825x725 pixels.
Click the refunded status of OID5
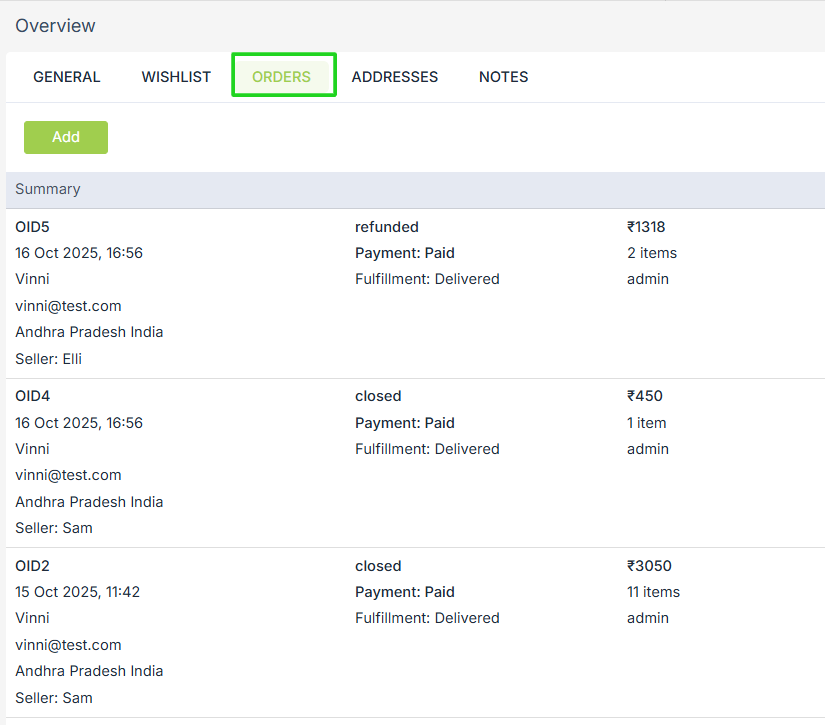(386, 227)
